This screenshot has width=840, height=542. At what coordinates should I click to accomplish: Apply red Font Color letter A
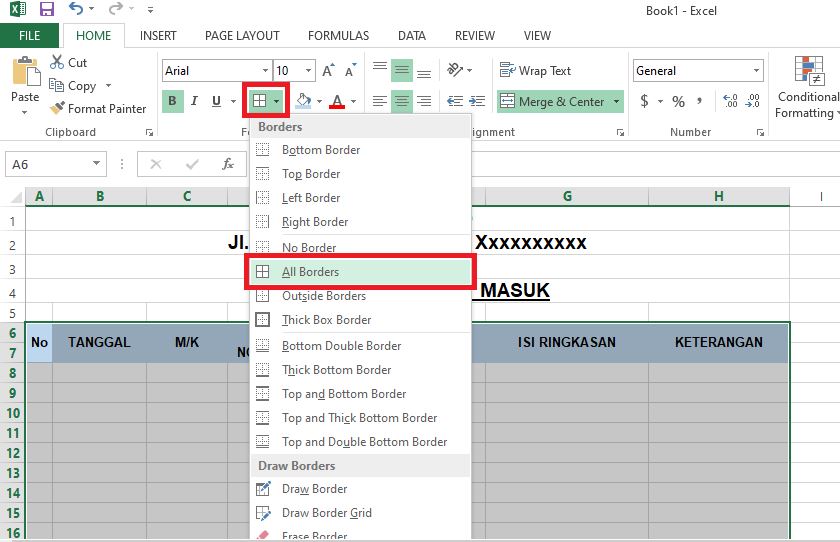(x=337, y=101)
